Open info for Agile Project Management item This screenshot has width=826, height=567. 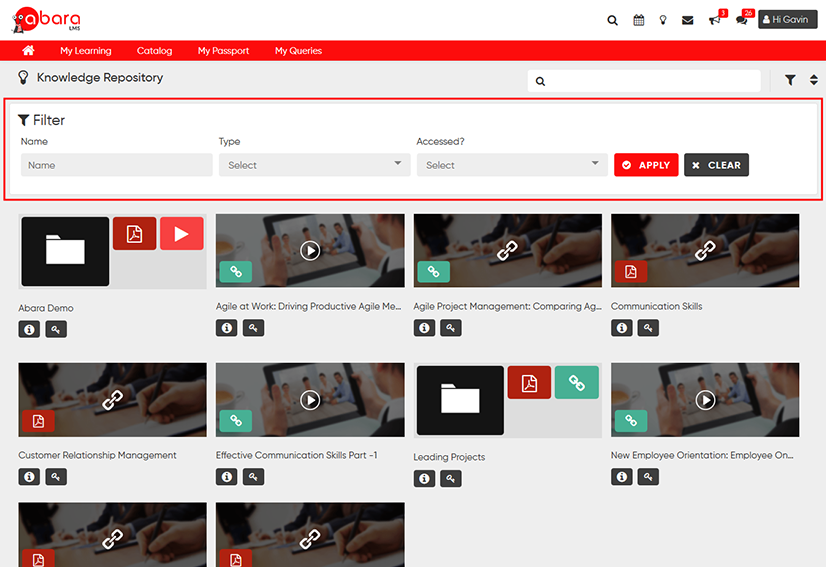pyautogui.click(x=425, y=328)
